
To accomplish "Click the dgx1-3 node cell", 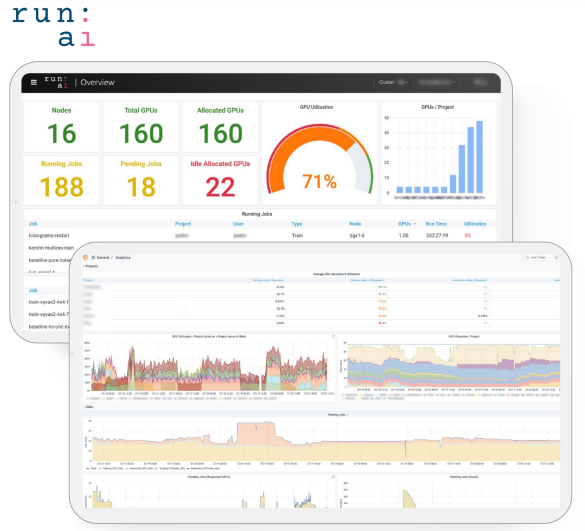I will (x=357, y=235).
